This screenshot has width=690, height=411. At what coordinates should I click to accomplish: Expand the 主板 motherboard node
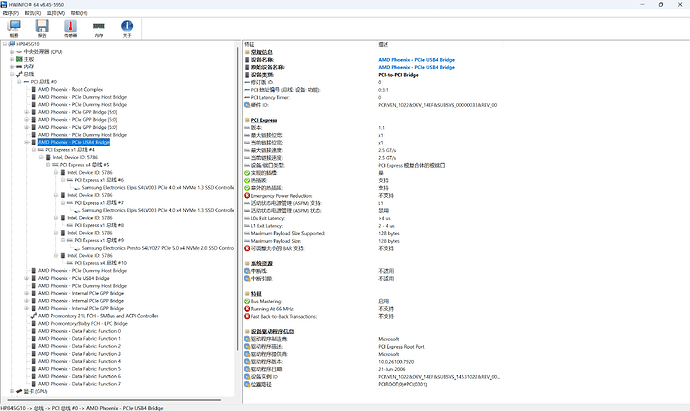click(x=12, y=59)
